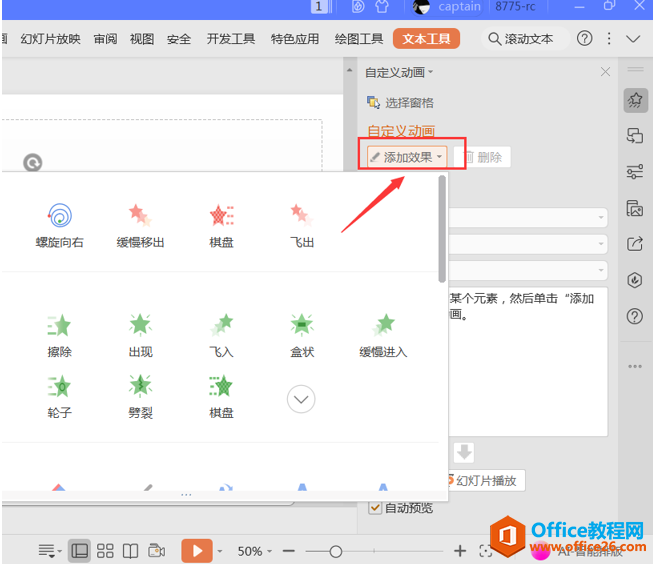Screen dimensions: 653x564
Task: Choose the 缓慢移出 exit effect
Action: pos(140,225)
